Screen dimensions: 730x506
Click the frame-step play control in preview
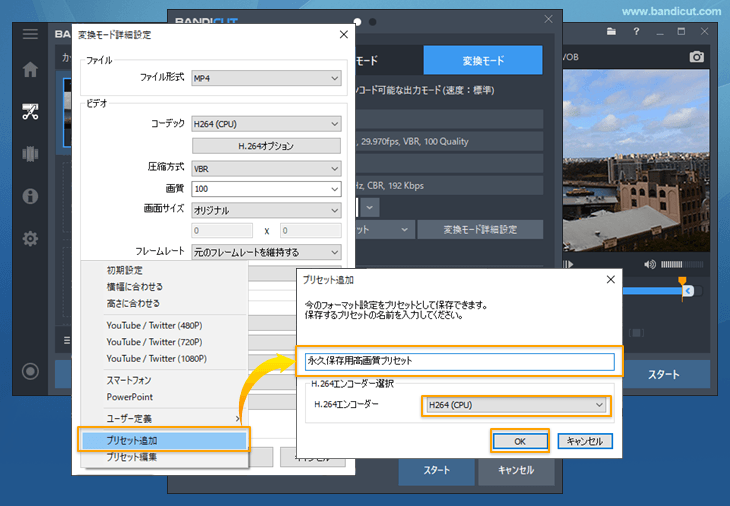point(568,264)
